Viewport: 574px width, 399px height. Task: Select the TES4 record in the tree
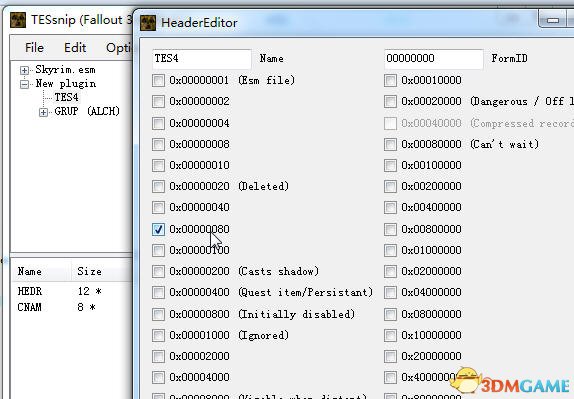[x=66, y=97]
